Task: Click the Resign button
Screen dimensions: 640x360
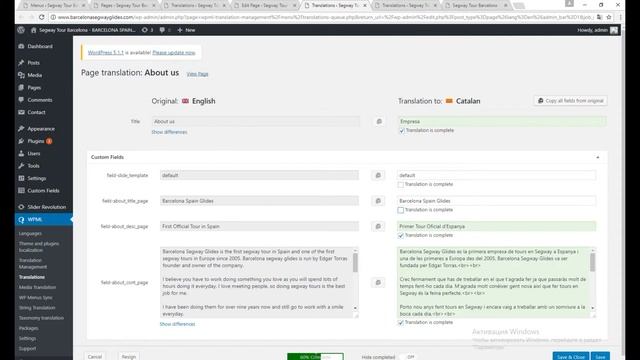Action: (x=129, y=356)
